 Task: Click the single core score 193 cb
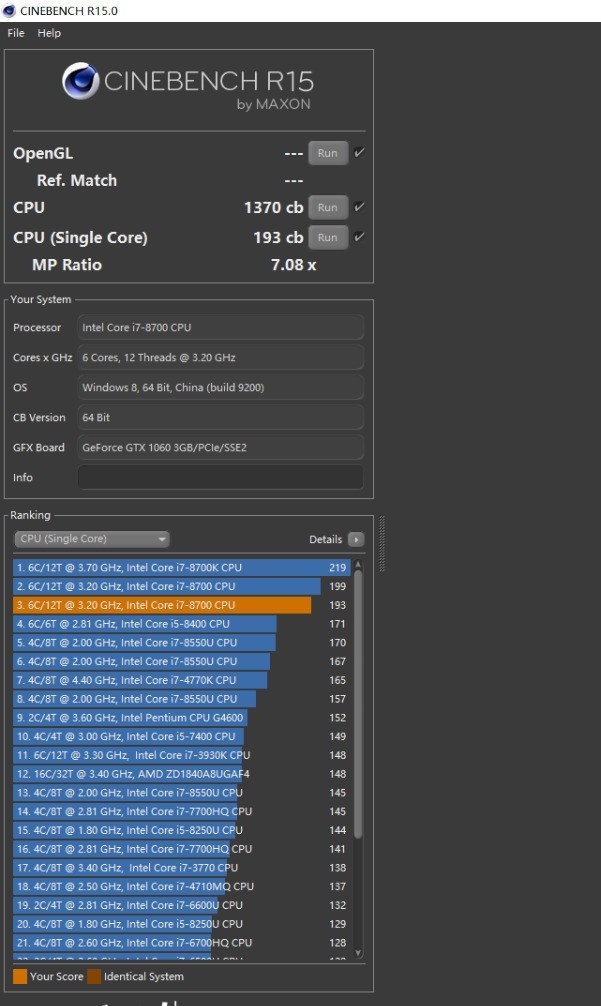click(x=278, y=237)
